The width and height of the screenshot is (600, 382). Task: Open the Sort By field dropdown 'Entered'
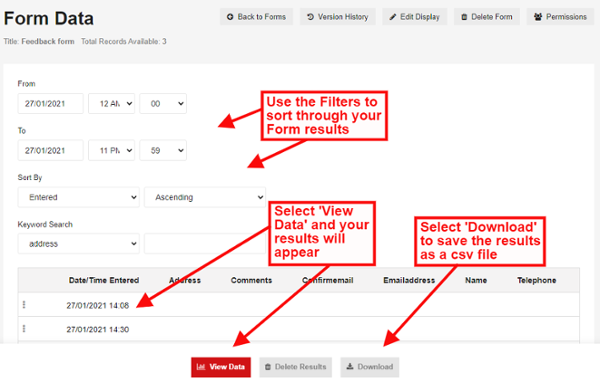coord(78,197)
